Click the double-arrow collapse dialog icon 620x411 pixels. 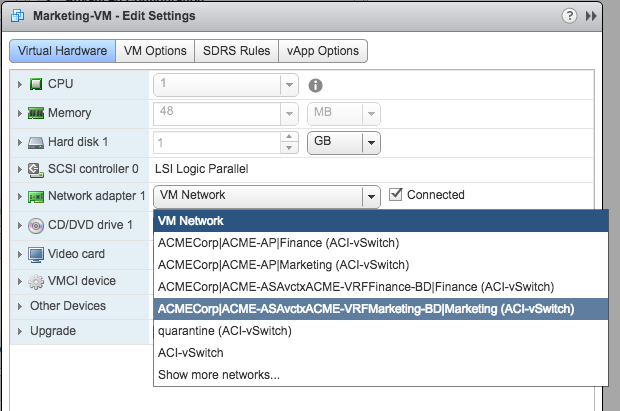[591, 16]
